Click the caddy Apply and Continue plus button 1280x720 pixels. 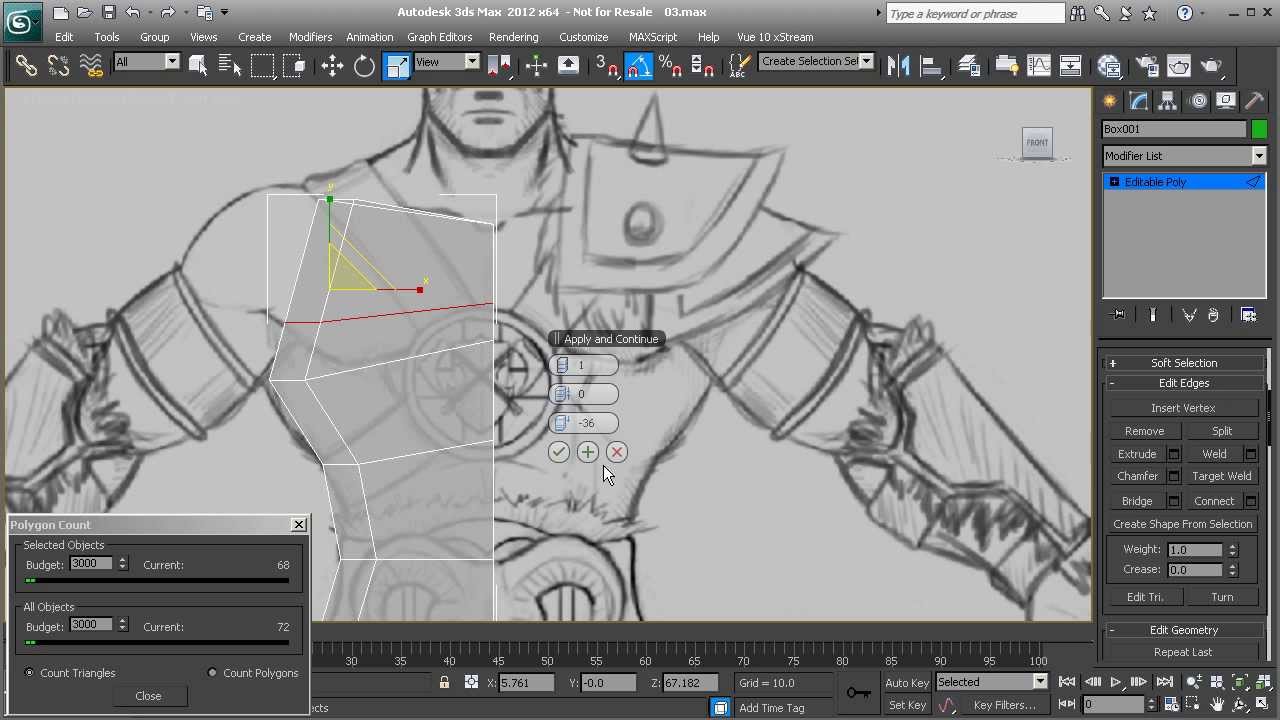point(587,452)
